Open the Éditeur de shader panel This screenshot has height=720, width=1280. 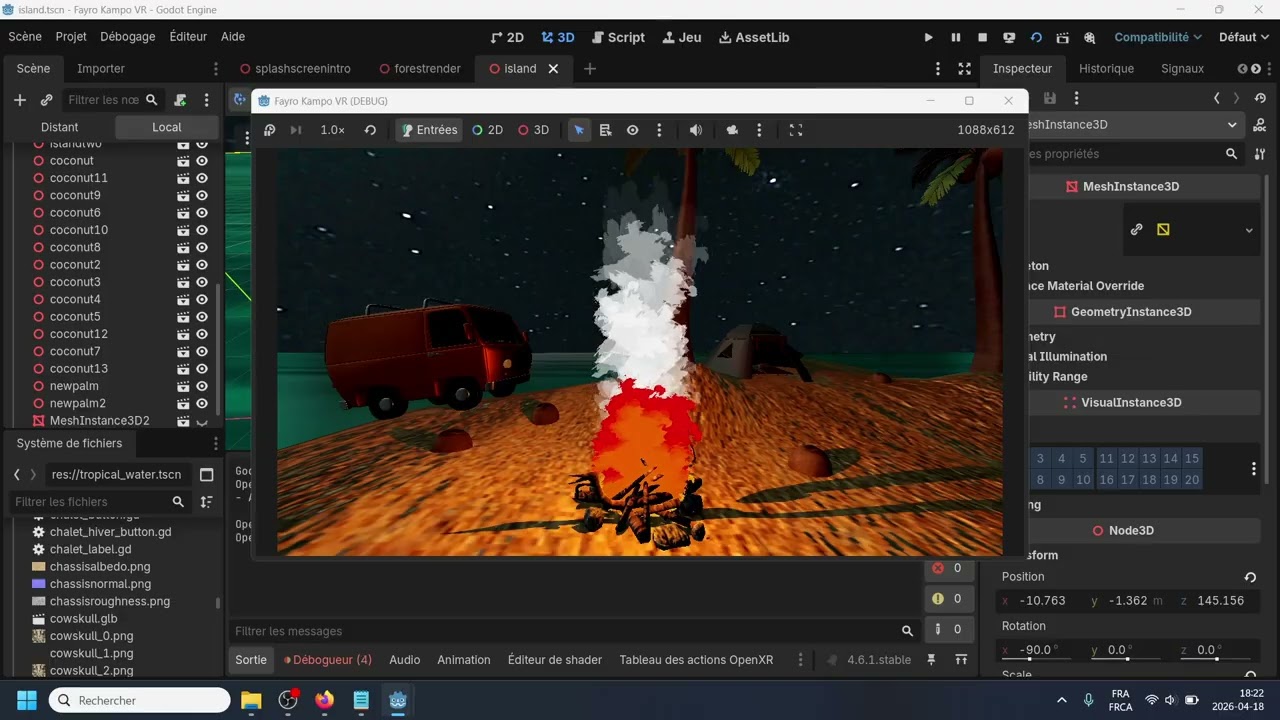pos(555,660)
